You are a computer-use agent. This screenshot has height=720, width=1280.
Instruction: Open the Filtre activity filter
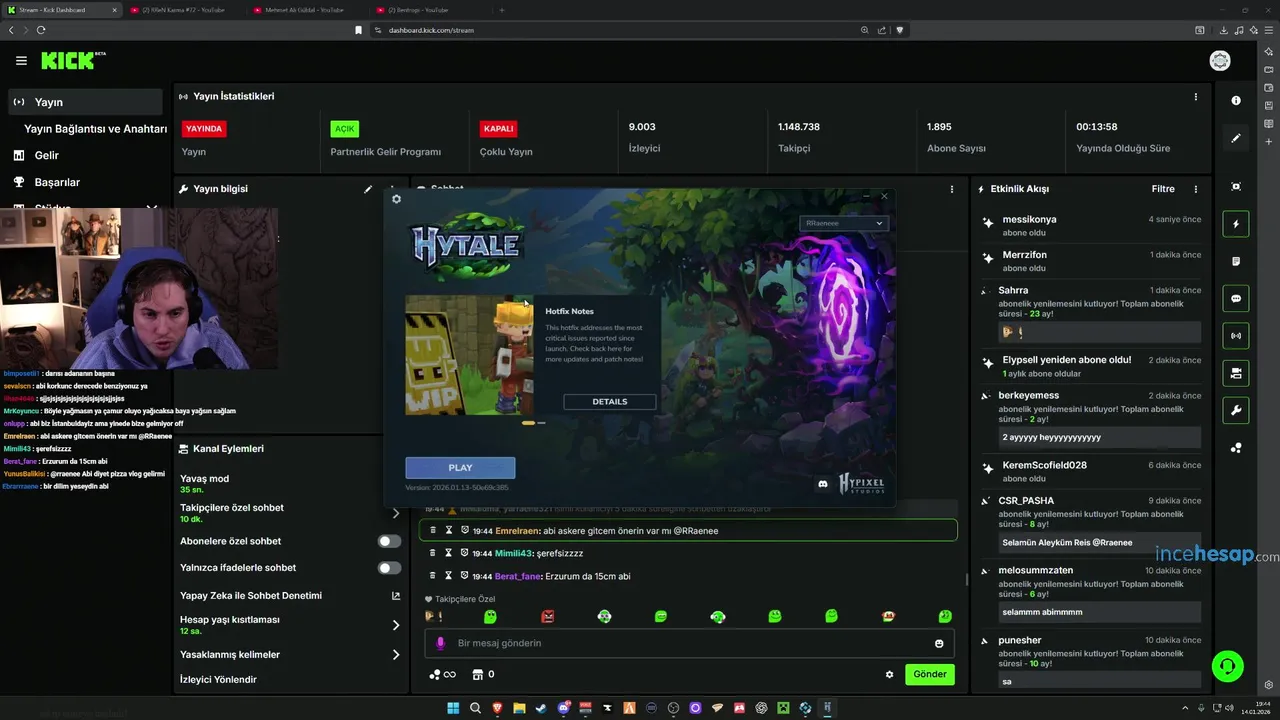[1162, 189]
